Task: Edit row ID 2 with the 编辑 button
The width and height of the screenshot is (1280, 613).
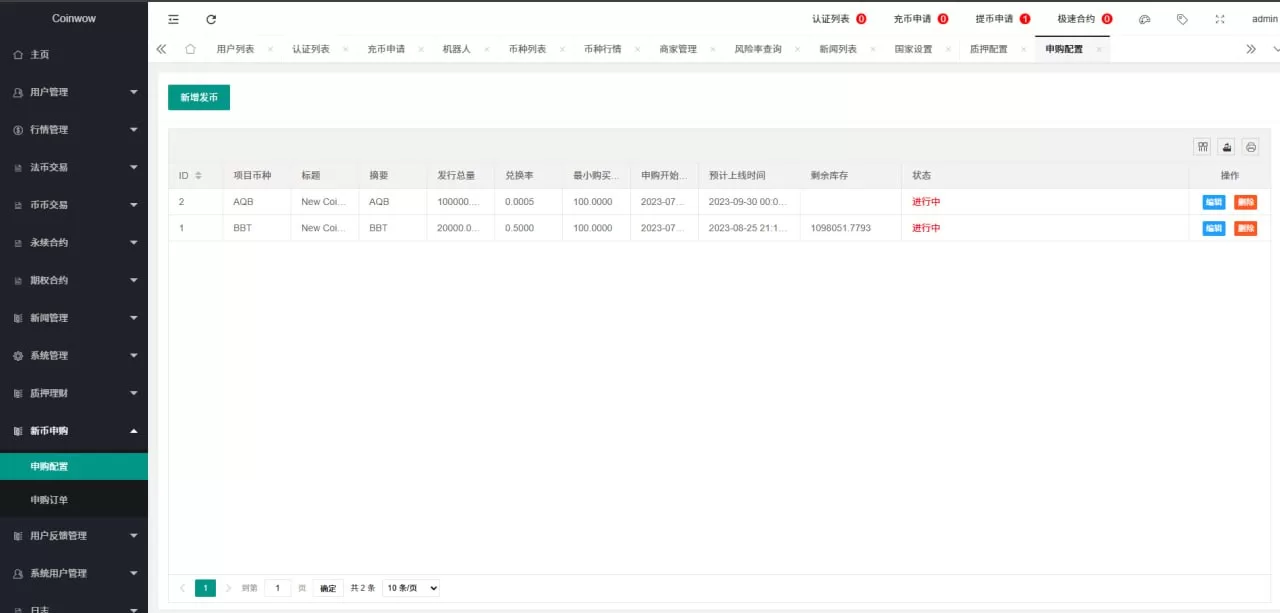Action: pyautogui.click(x=1213, y=201)
